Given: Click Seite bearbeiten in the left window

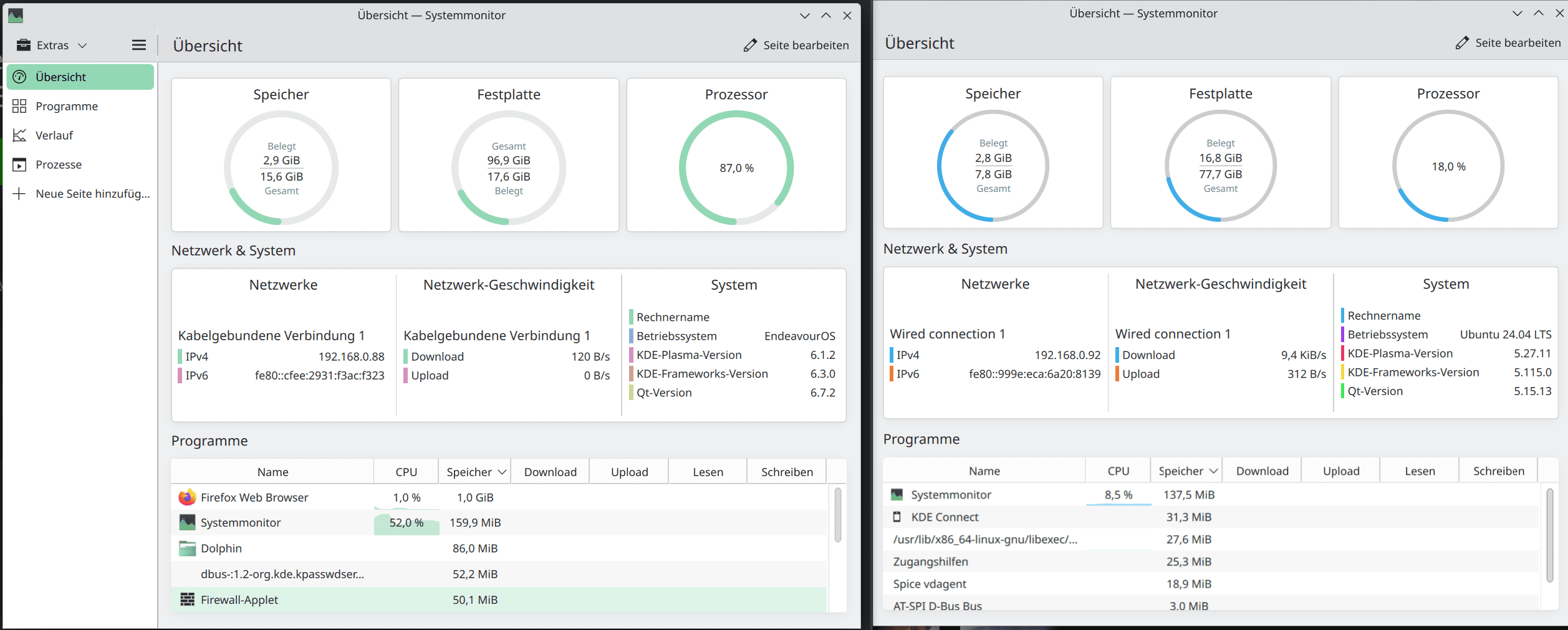Looking at the screenshot, I should [x=796, y=45].
